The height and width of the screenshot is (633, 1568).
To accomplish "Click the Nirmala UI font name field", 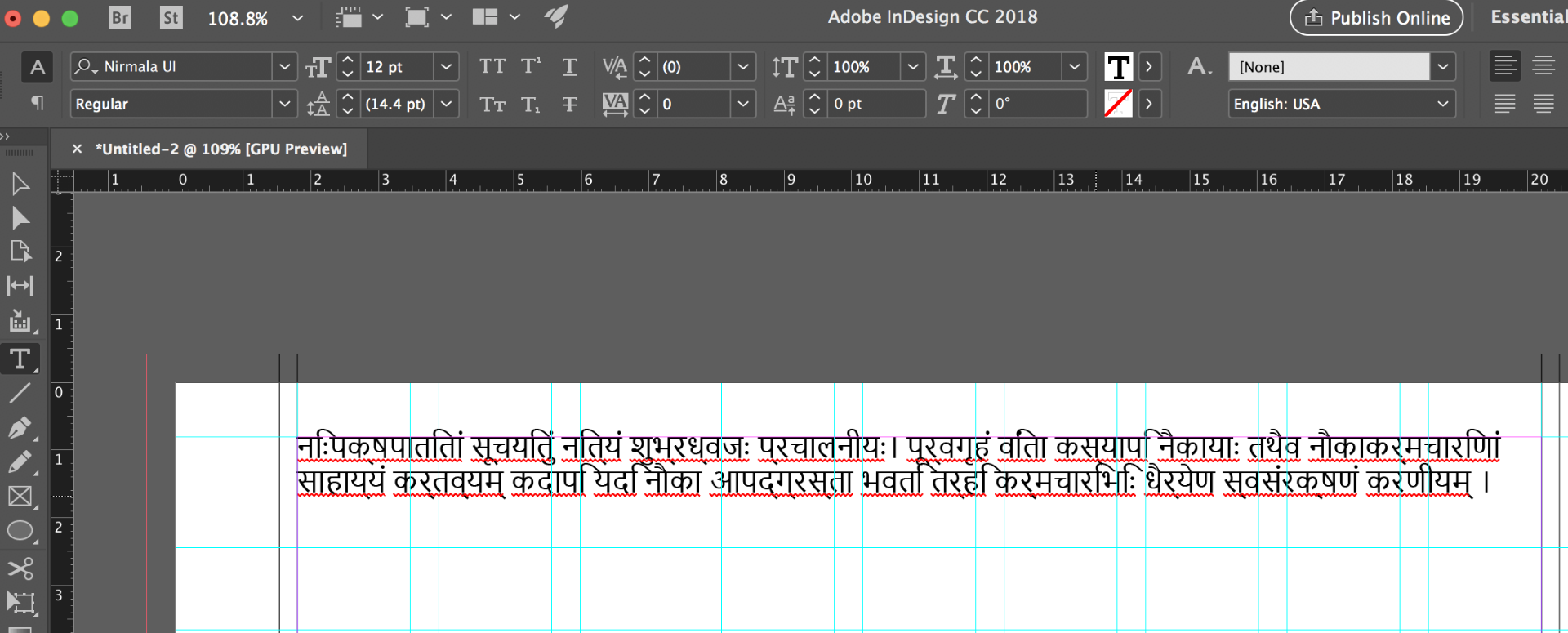I will point(171,67).
